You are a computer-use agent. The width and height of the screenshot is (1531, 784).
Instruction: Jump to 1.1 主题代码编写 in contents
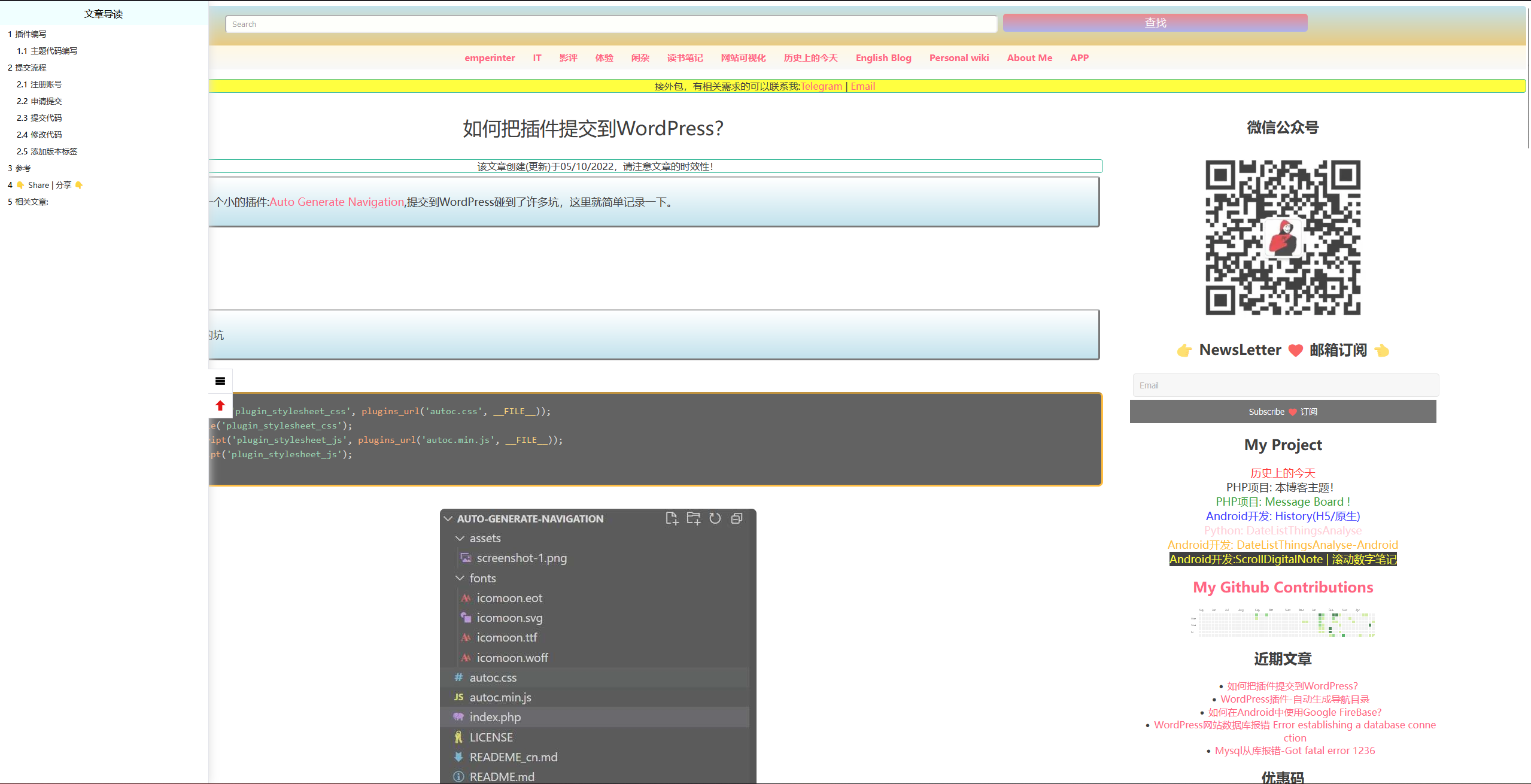pos(47,51)
